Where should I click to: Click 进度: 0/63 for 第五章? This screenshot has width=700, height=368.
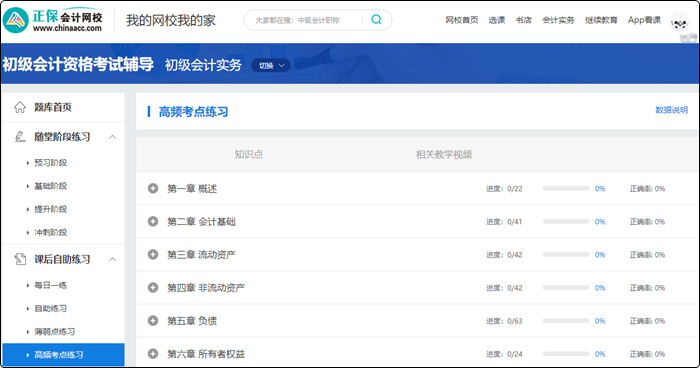point(504,321)
